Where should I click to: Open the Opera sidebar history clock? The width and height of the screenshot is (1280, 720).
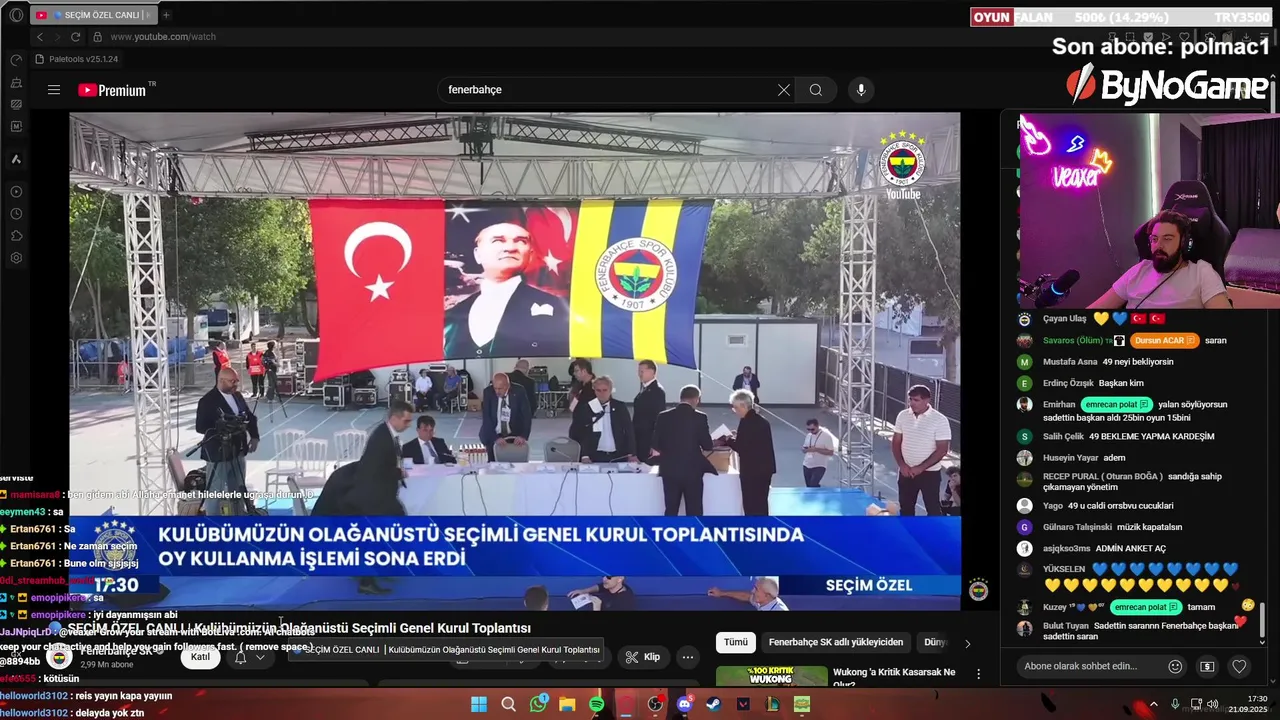click(16, 214)
